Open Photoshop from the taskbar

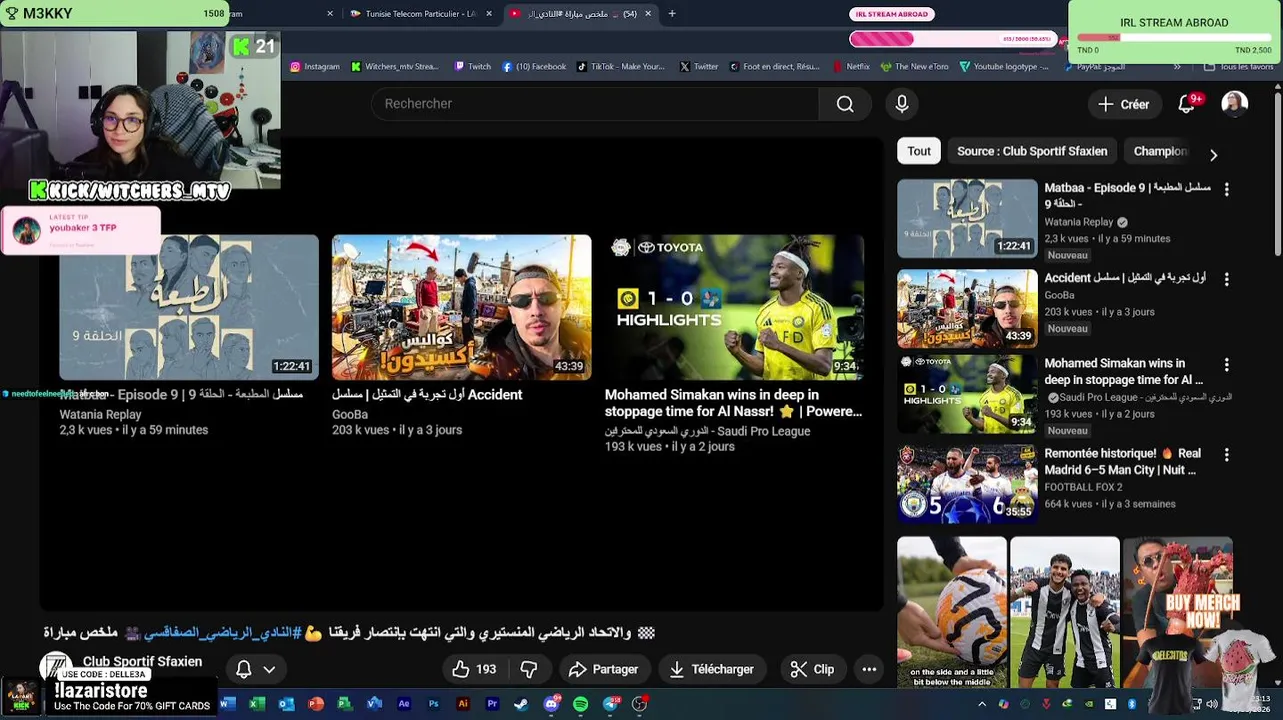(433, 704)
